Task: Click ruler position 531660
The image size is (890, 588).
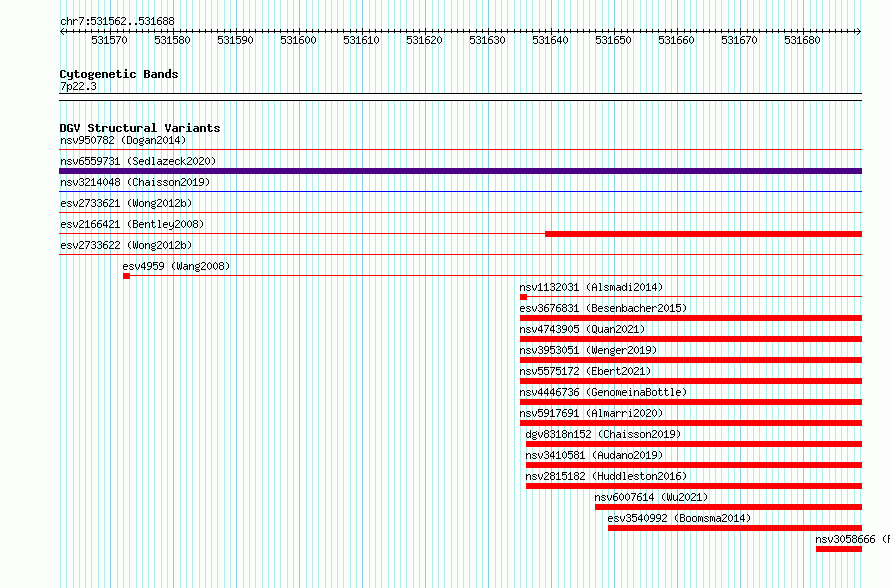Action: [x=677, y=40]
